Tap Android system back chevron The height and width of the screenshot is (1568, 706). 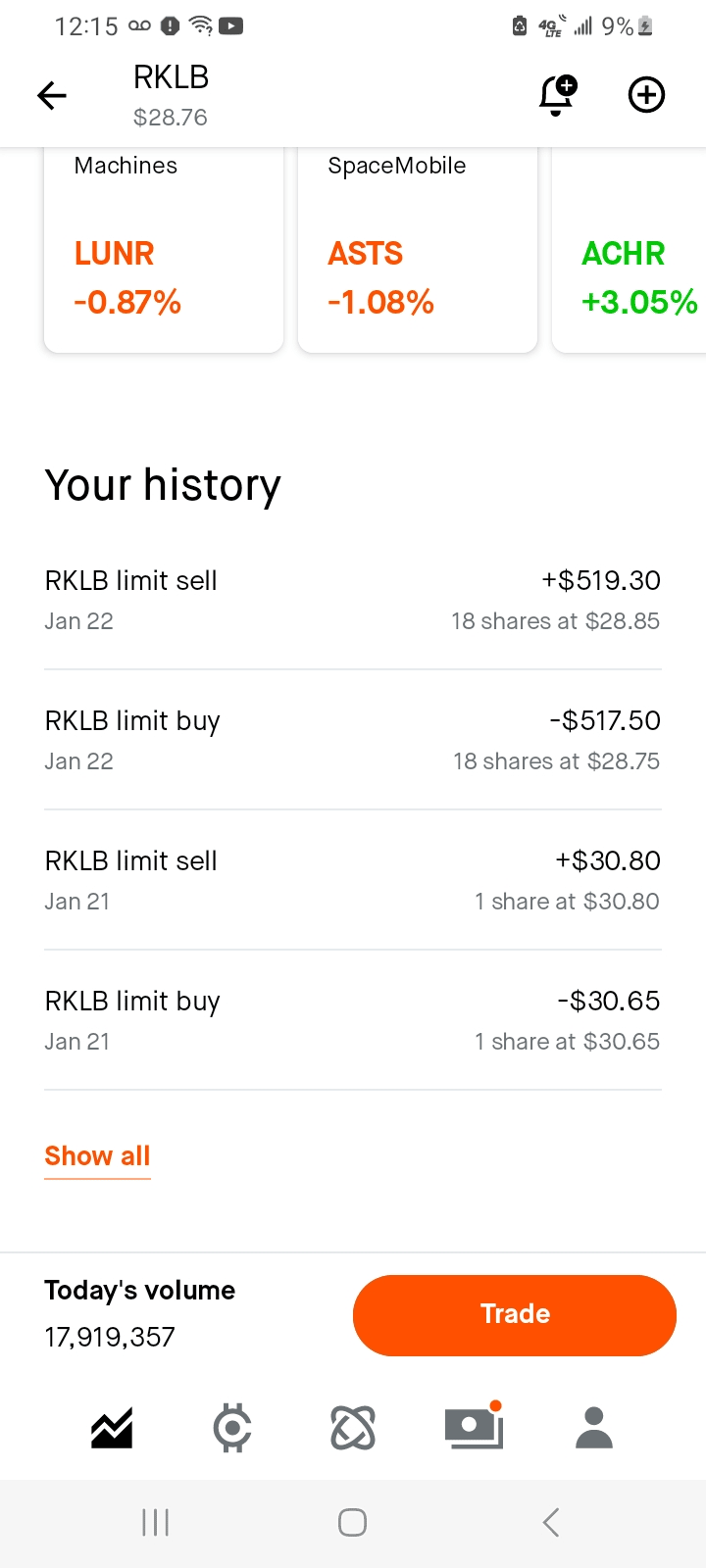click(x=551, y=1522)
